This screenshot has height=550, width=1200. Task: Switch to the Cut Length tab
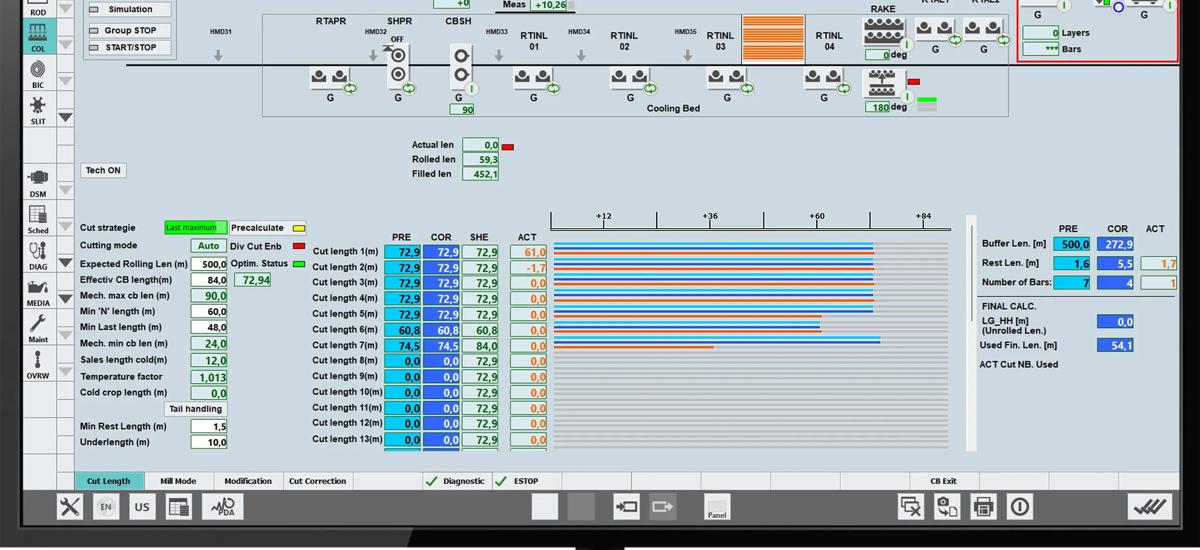click(108, 481)
